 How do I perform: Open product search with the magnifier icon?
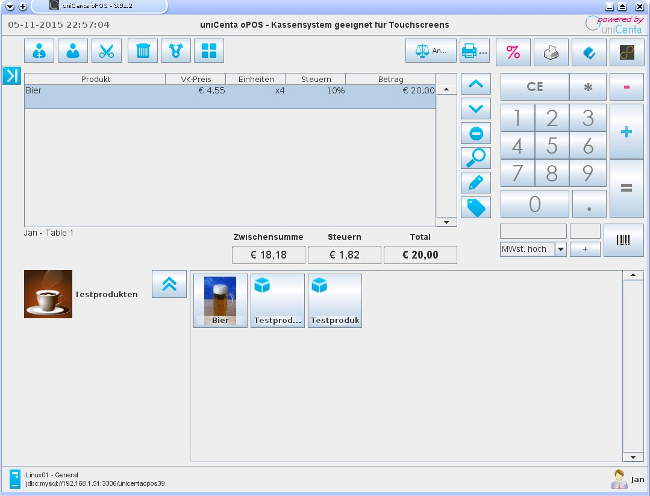coord(476,158)
